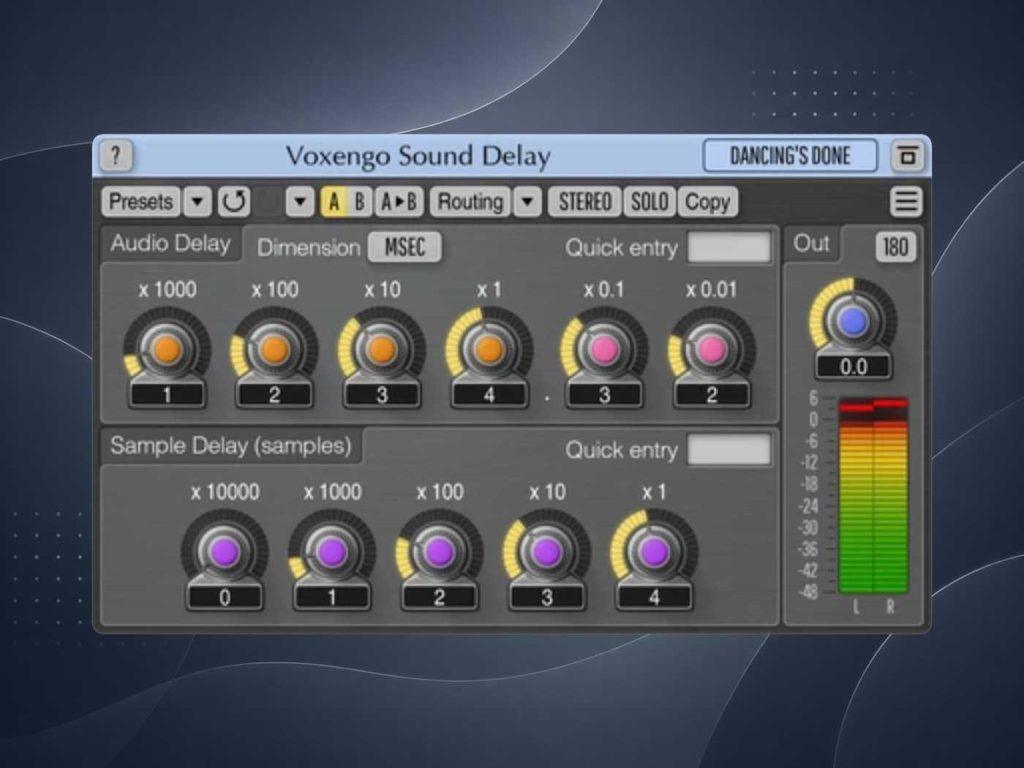
Task: Click the Sample Delay quick entry field
Action: 729,450
